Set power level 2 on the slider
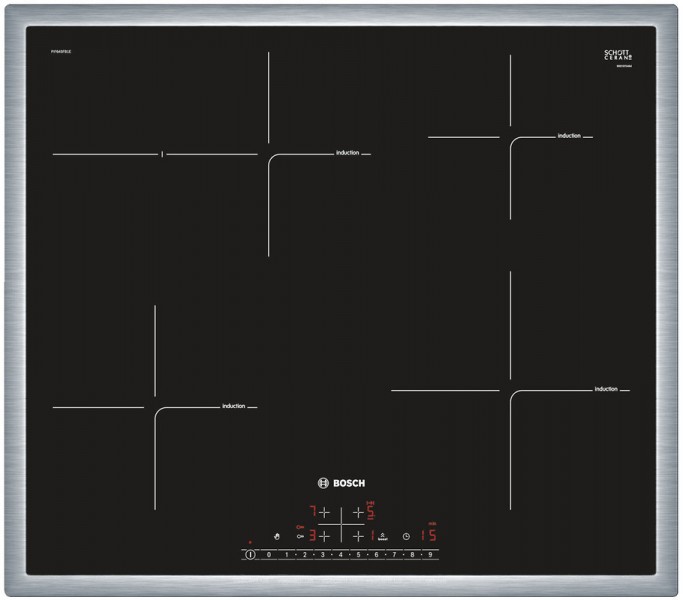The height and width of the screenshot is (600, 683). [304, 555]
